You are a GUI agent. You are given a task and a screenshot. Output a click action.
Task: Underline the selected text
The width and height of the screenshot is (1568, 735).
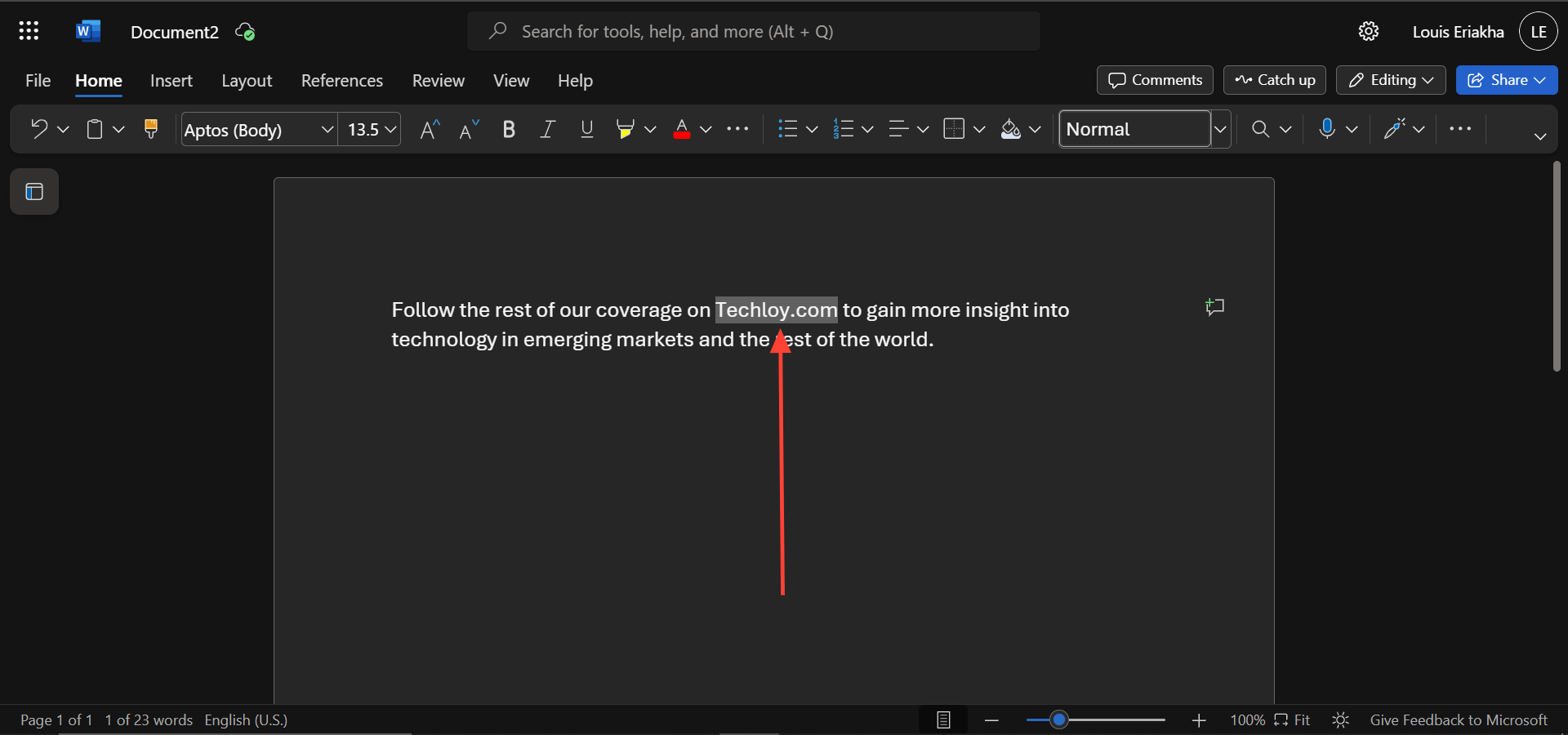click(586, 129)
